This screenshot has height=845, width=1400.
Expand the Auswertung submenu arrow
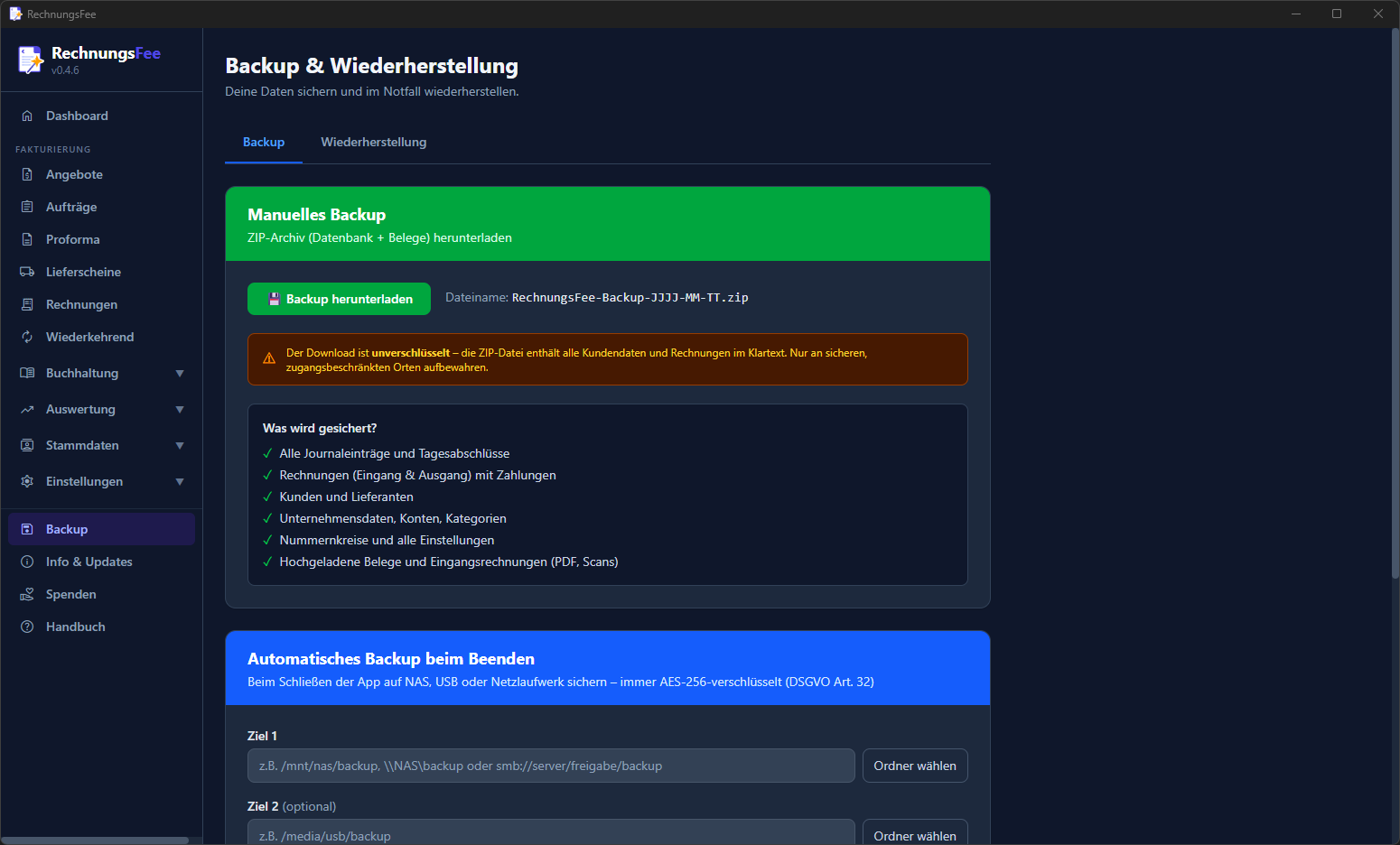click(180, 409)
